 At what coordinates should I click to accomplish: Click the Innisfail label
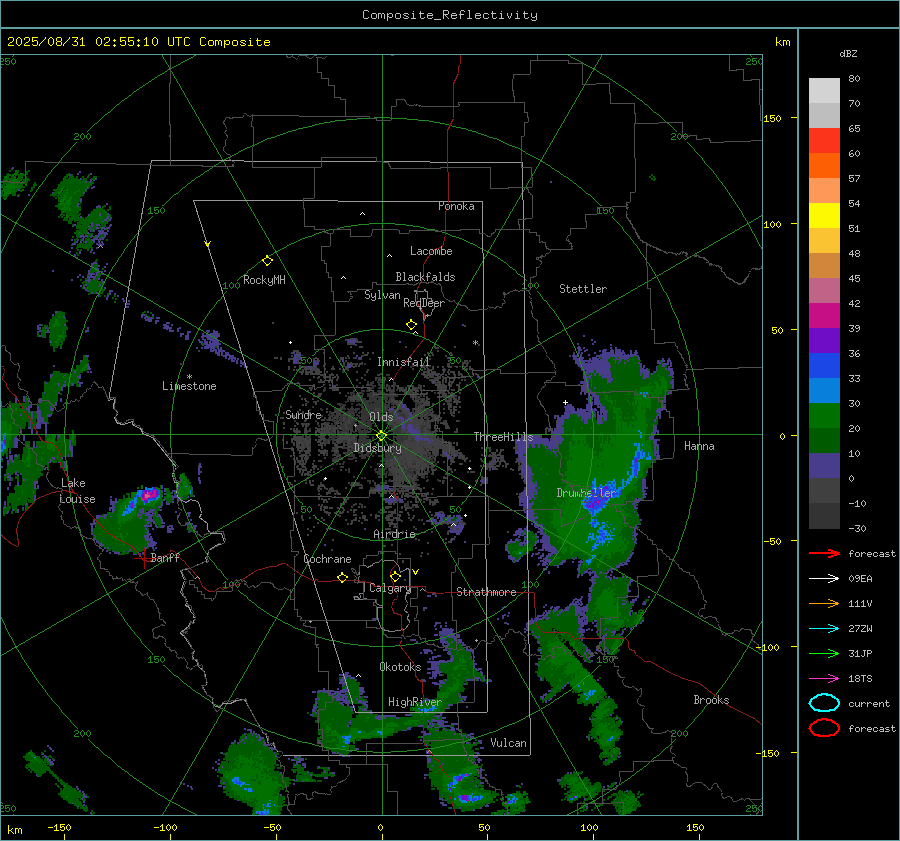click(x=403, y=362)
